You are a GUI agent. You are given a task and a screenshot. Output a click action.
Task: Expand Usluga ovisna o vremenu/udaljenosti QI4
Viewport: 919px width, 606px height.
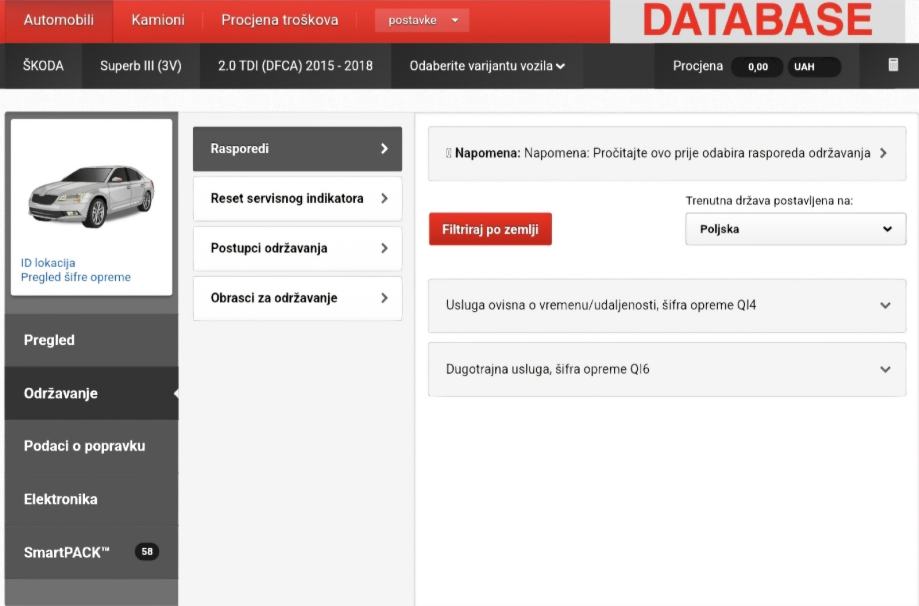tap(667, 306)
